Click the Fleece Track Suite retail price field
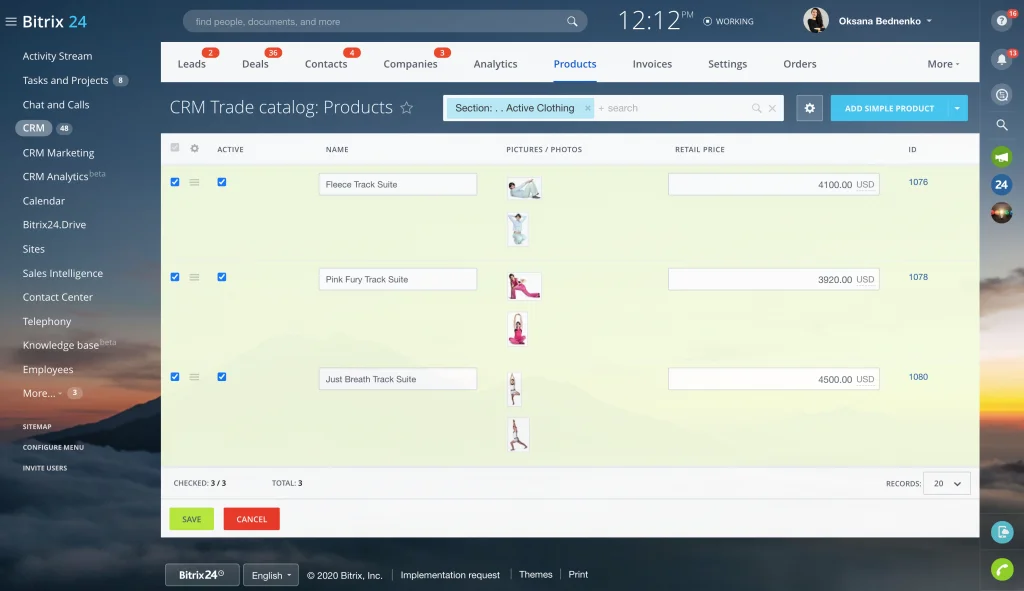1024x591 pixels. click(x=772, y=185)
